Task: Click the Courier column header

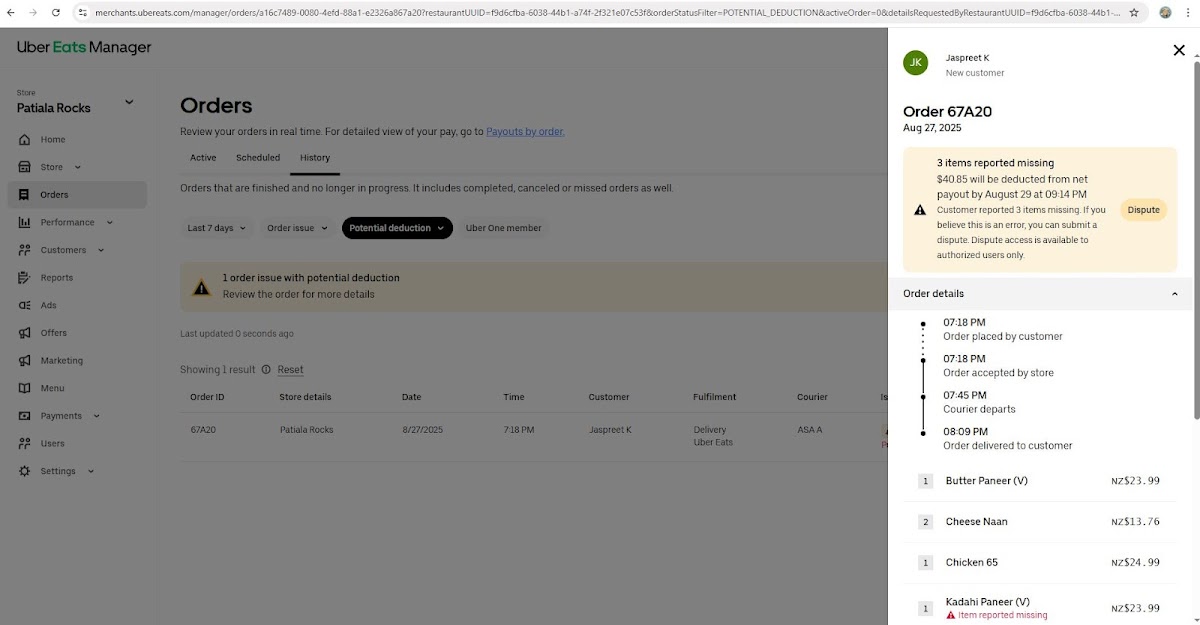Action: [x=811, y=397]
